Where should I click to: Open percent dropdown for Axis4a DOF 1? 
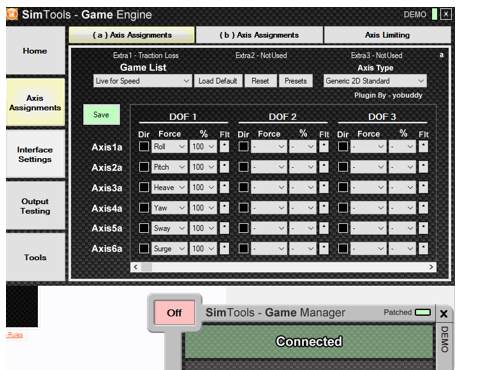pyautogui.click(x=203, y=208)
